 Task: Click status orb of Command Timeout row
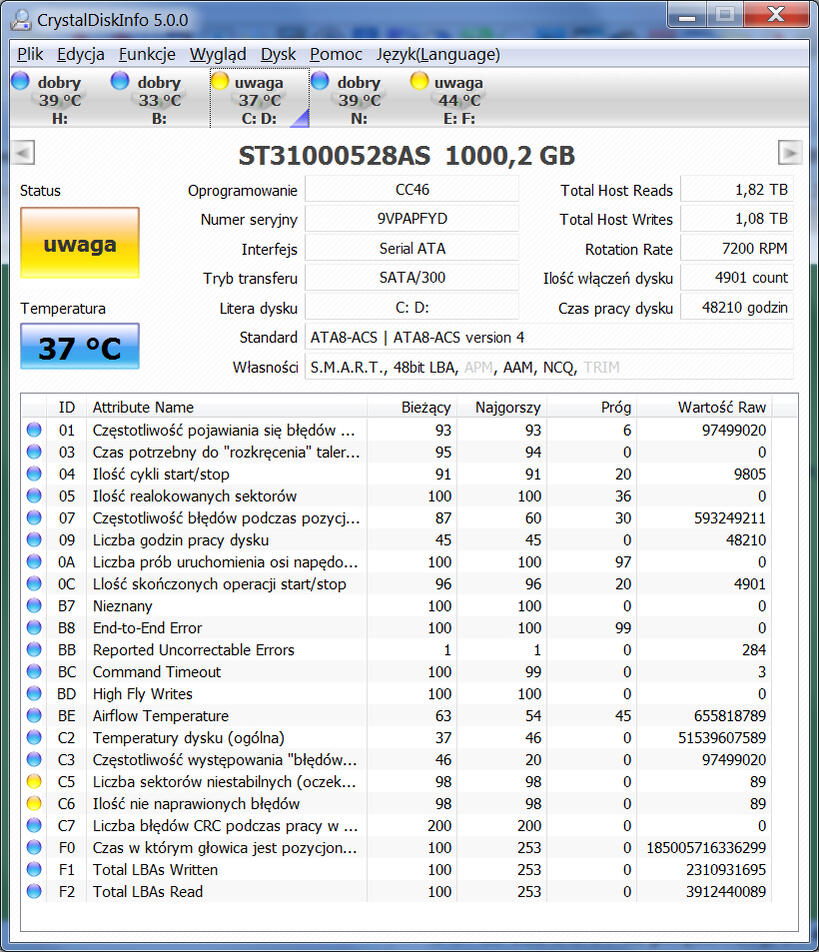click(34, 672)
